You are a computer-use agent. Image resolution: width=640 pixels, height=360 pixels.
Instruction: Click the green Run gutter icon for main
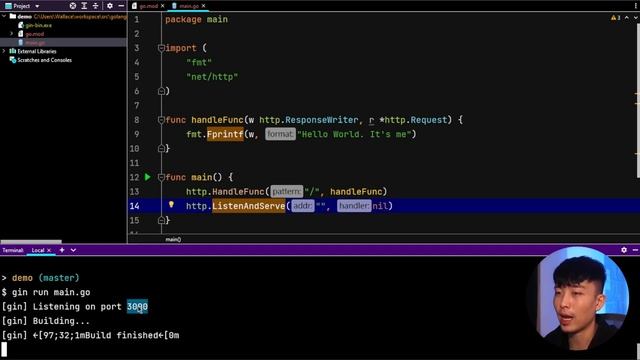[x=148, y=177]
